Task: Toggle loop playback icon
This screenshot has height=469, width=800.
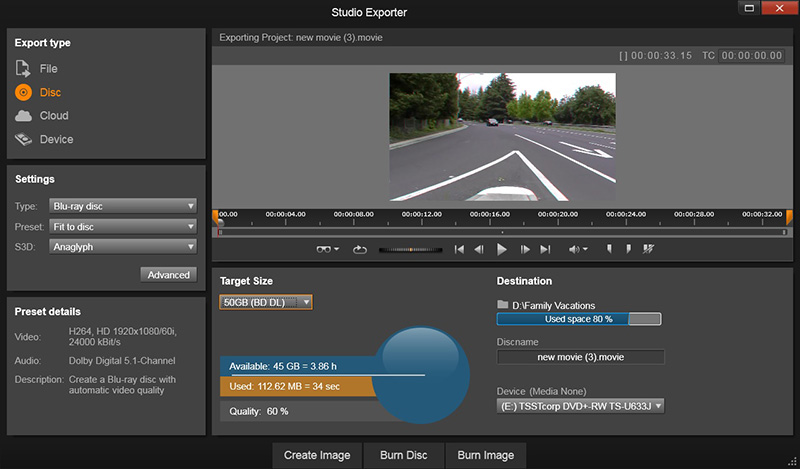Action: (360, 249)
